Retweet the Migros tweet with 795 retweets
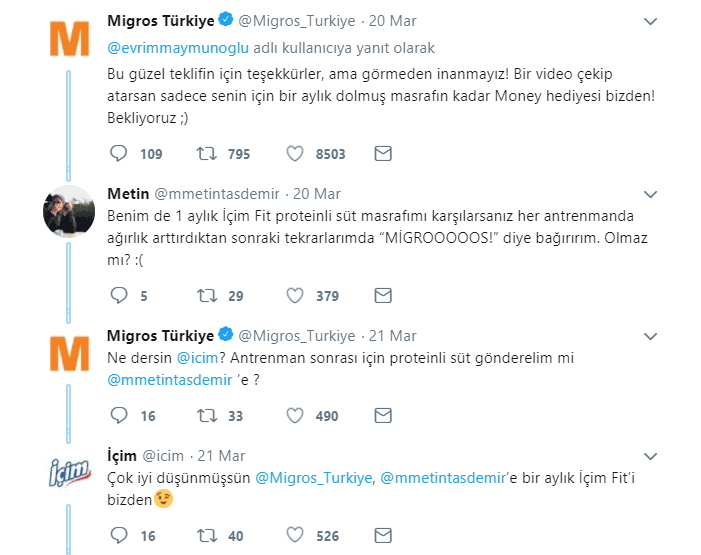This screenshot has width=701, height=555. (x=208, y=154)
